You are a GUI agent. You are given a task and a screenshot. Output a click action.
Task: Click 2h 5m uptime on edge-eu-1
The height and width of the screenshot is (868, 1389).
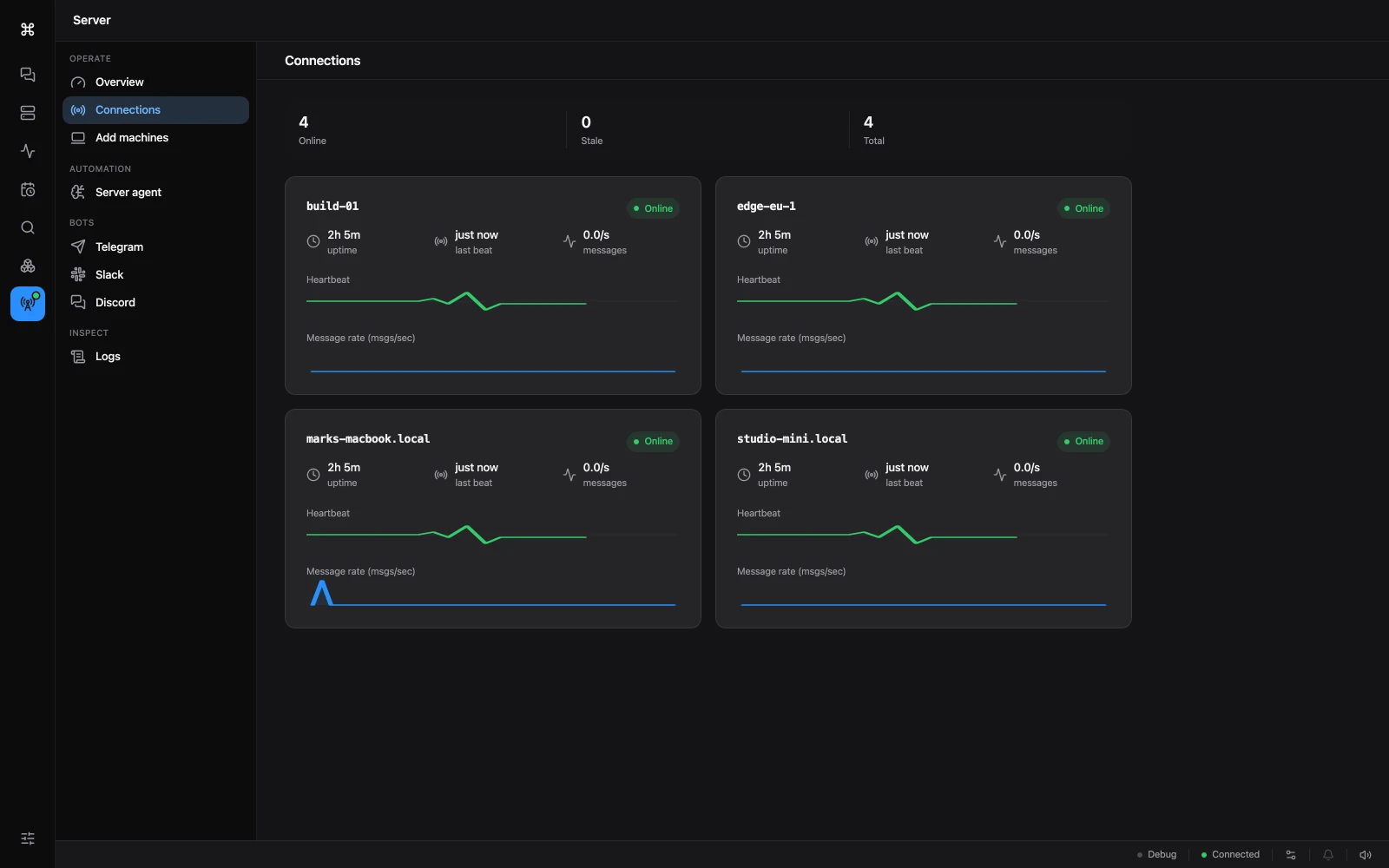click(x=774, y=242)
